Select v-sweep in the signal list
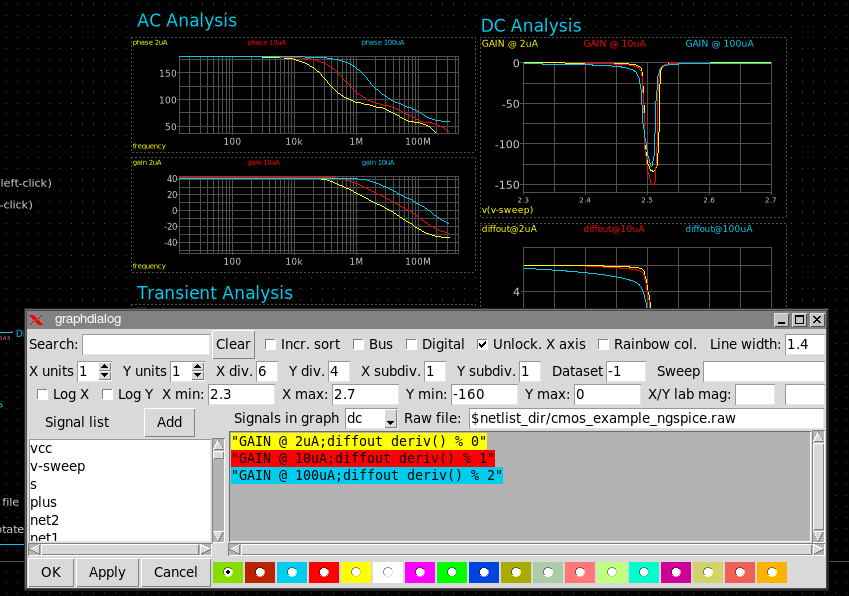 58,466
